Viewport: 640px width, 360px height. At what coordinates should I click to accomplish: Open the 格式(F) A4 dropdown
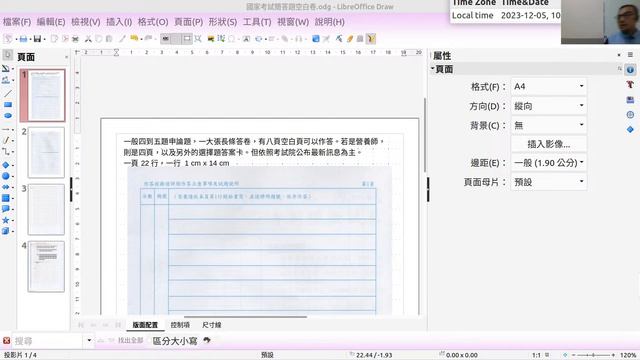[x=549, y=87]
